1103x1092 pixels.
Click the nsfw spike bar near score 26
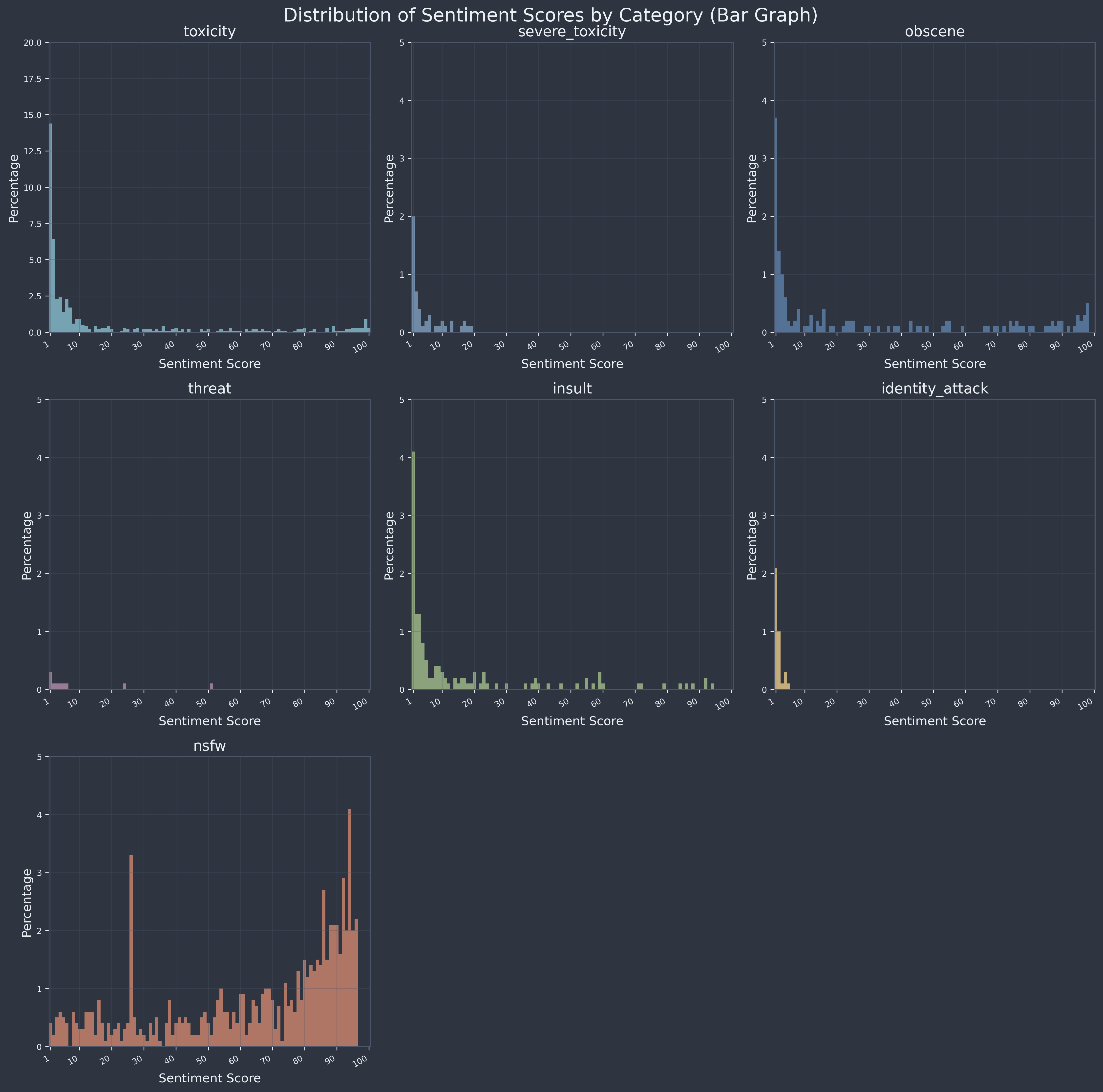point(131,951)
